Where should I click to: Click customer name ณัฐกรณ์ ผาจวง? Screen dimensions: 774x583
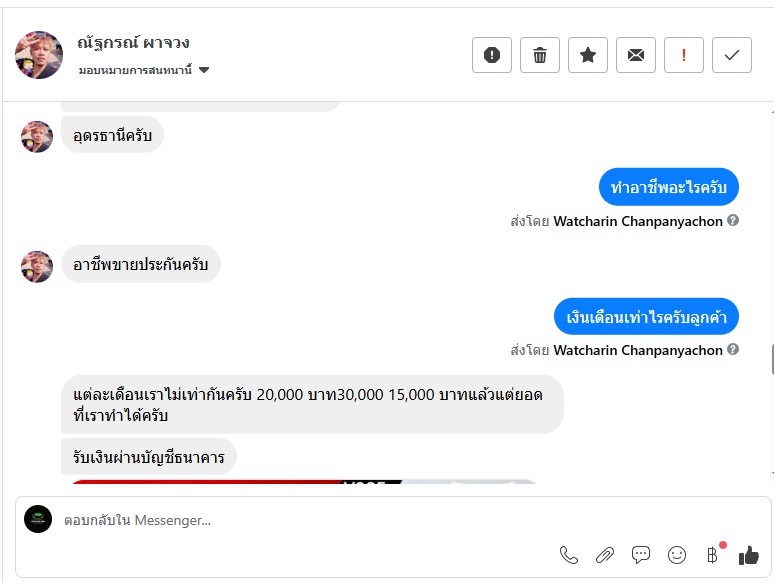click(133, 42)
